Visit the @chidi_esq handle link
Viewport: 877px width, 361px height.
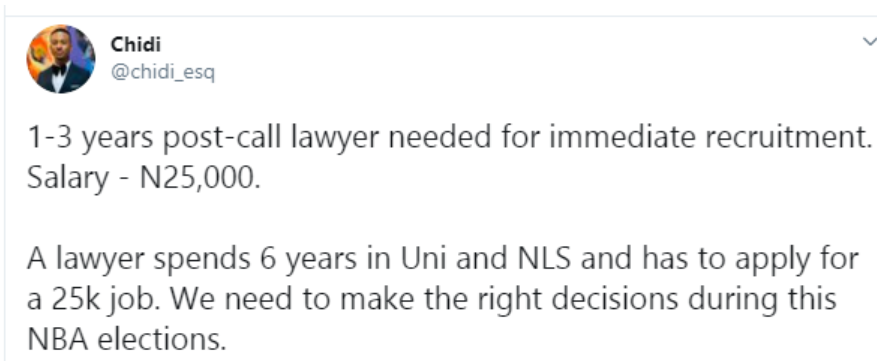point(162,72)
